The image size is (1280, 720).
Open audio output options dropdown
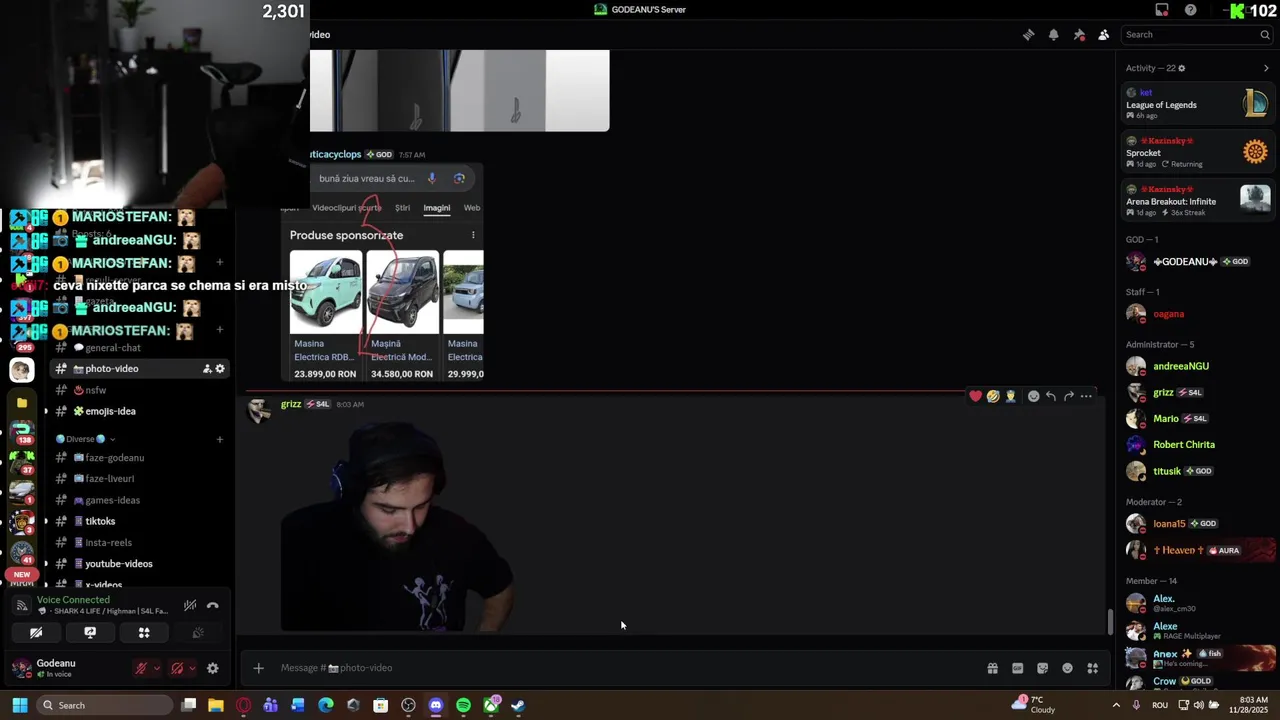193,668
